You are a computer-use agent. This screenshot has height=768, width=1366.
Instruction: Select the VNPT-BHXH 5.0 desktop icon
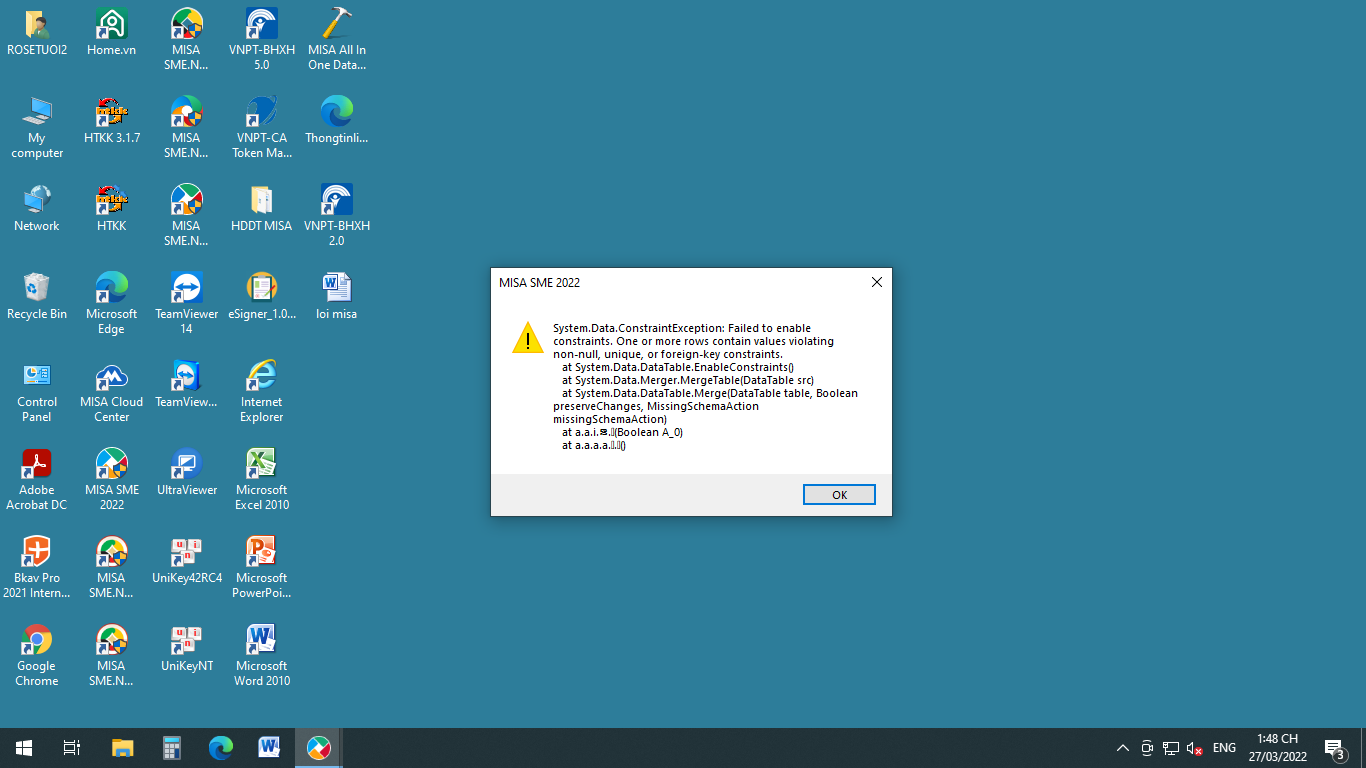point(262,40)
